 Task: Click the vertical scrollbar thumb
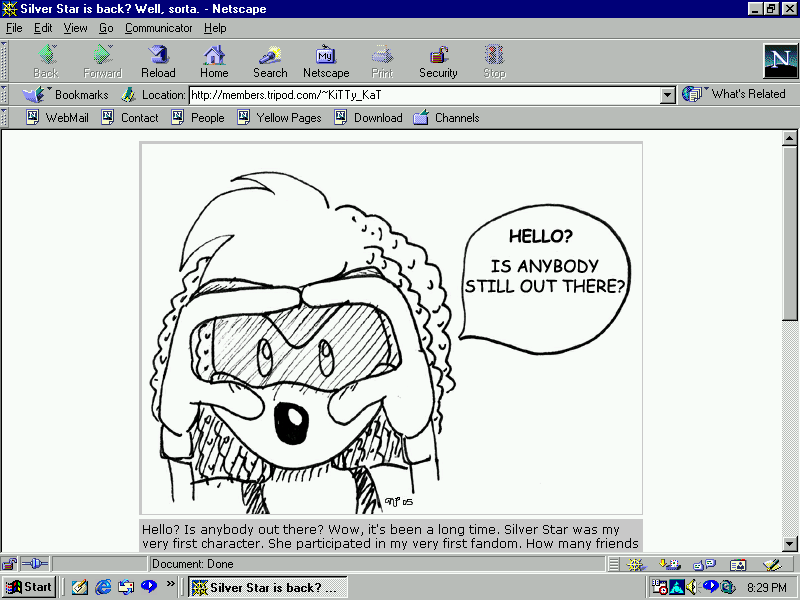coord(789,233)
